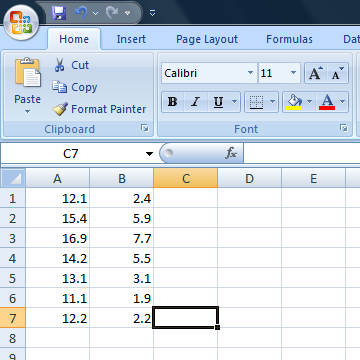Viewport: 360px width, 360px height.
Task: Open the Formulas tab
Action: click(289, 39)
